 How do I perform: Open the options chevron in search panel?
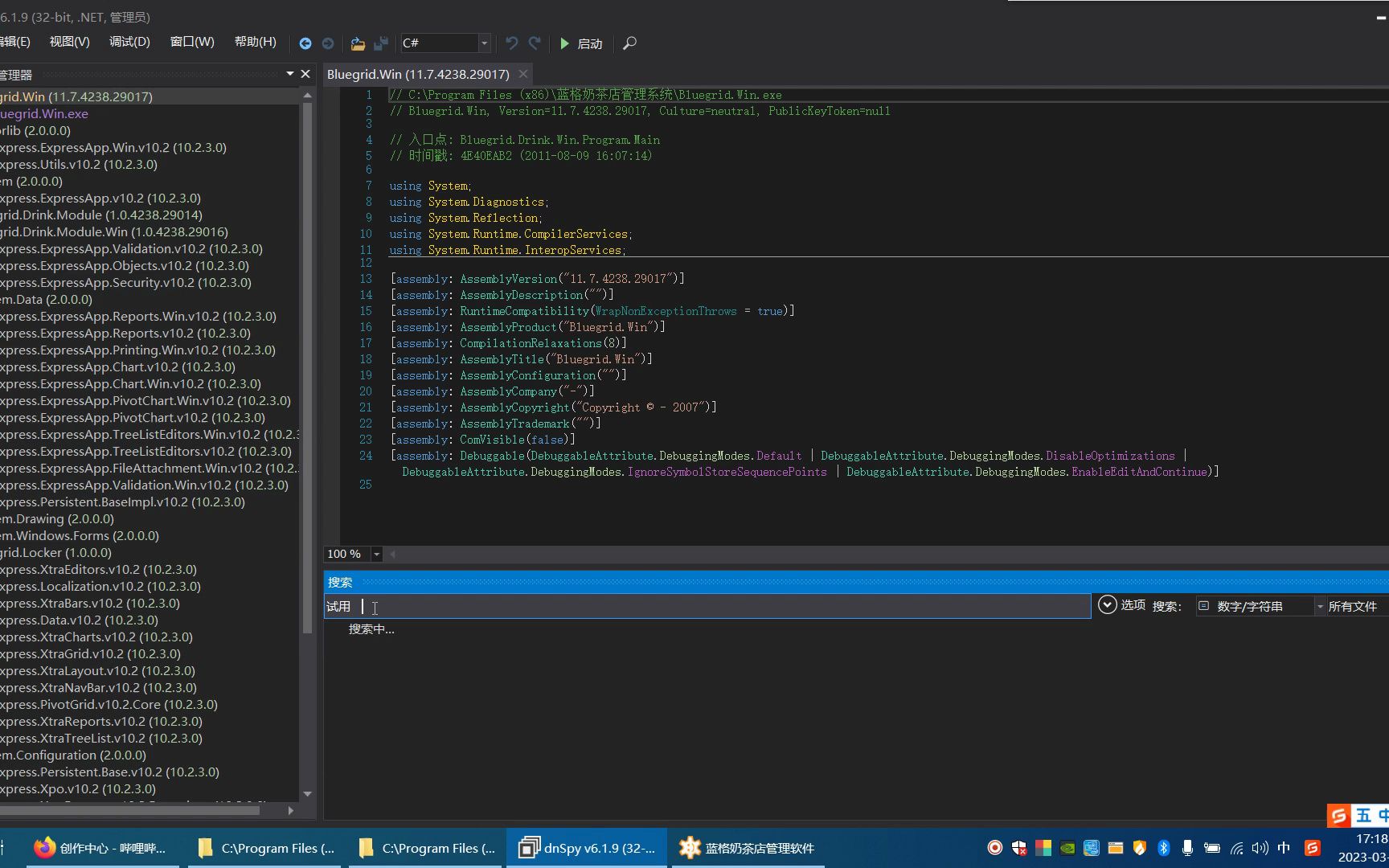coord(1108,605)
